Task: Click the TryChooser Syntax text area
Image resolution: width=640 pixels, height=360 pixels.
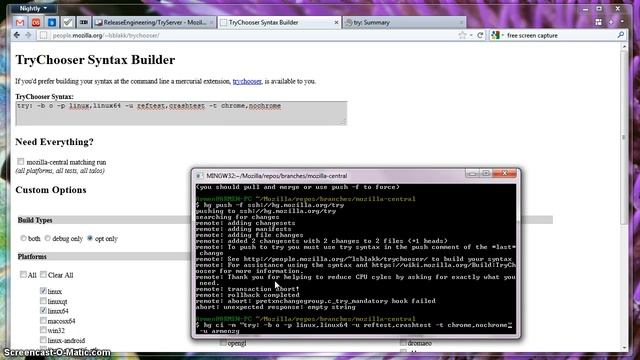Action: pos(181,113)
